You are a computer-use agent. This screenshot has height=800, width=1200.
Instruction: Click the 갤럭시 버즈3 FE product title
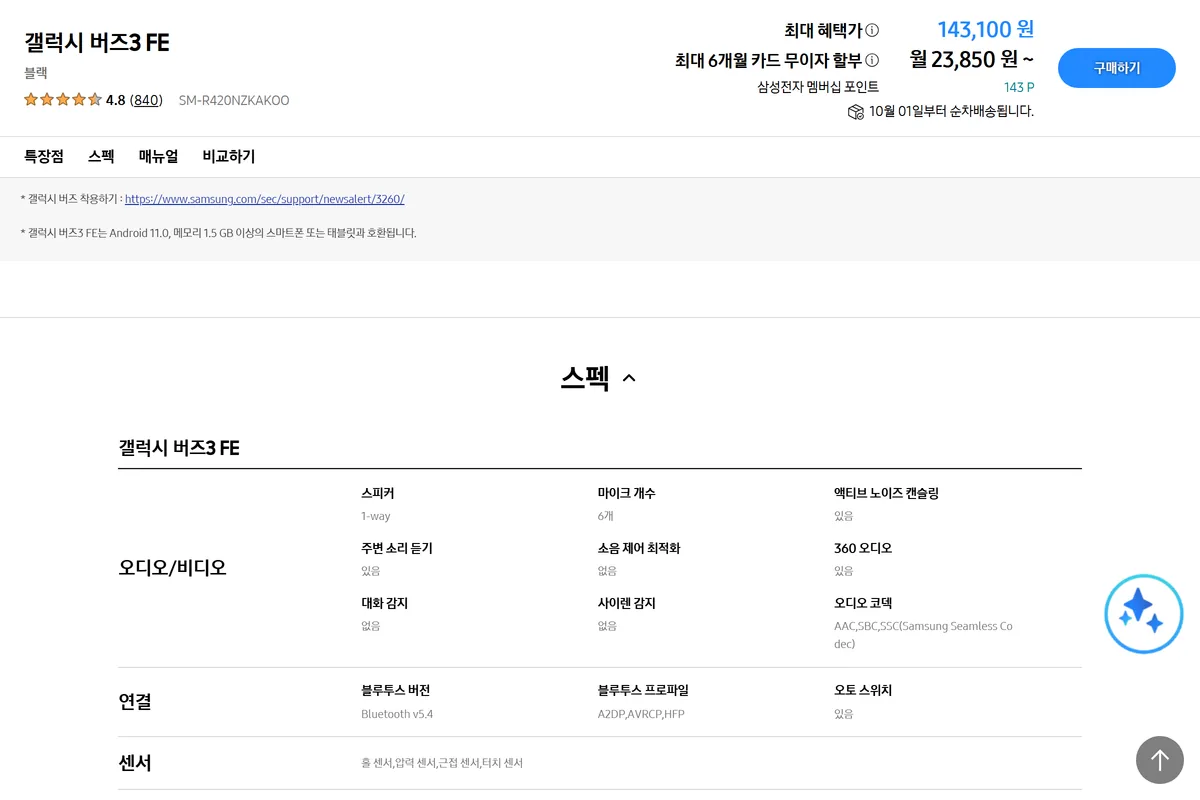(97, 42)
